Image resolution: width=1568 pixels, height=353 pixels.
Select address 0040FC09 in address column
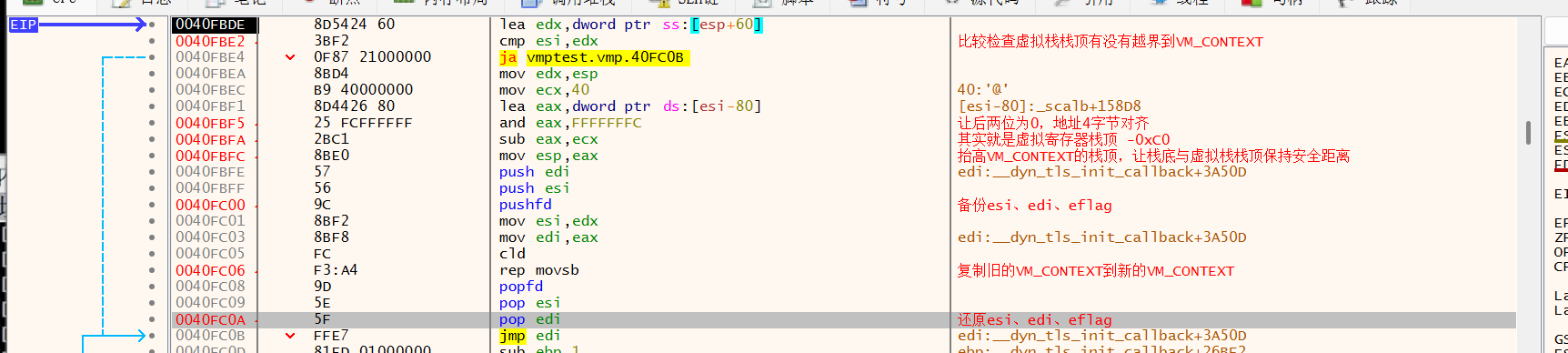click(x=210, y=303)
